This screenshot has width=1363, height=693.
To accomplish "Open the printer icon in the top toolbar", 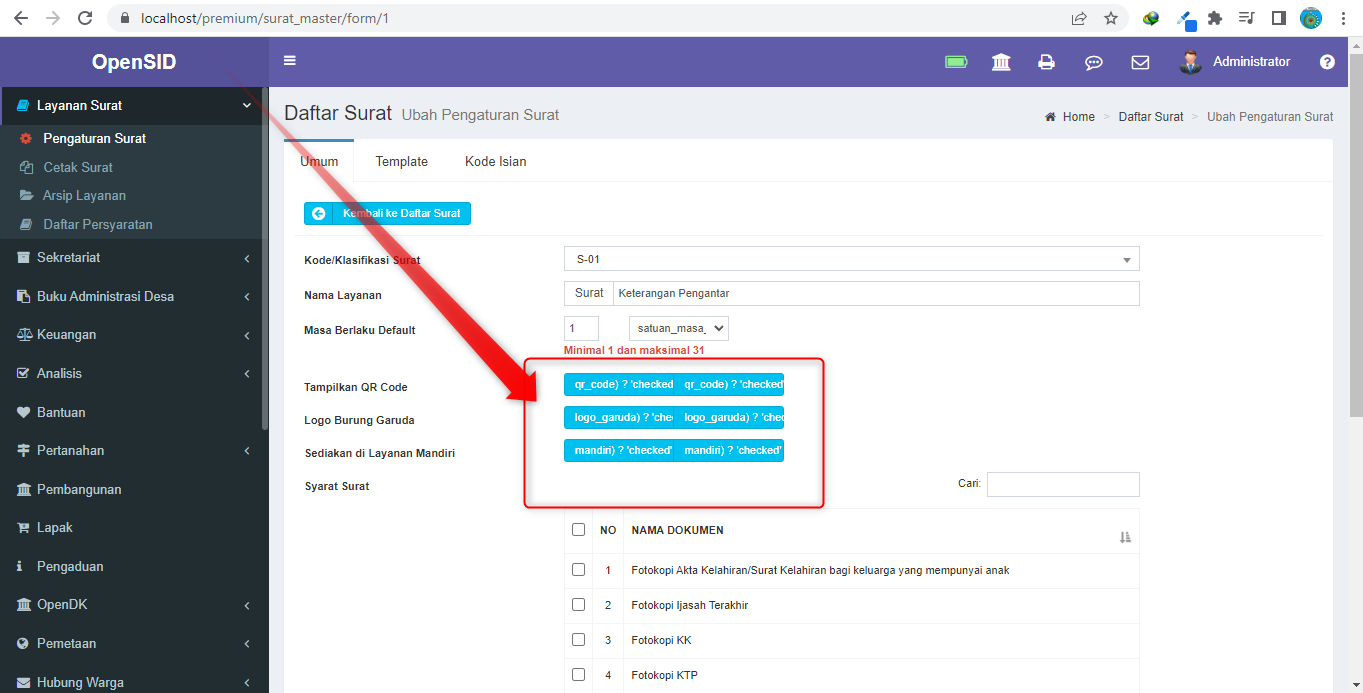I will [1046, 62].
